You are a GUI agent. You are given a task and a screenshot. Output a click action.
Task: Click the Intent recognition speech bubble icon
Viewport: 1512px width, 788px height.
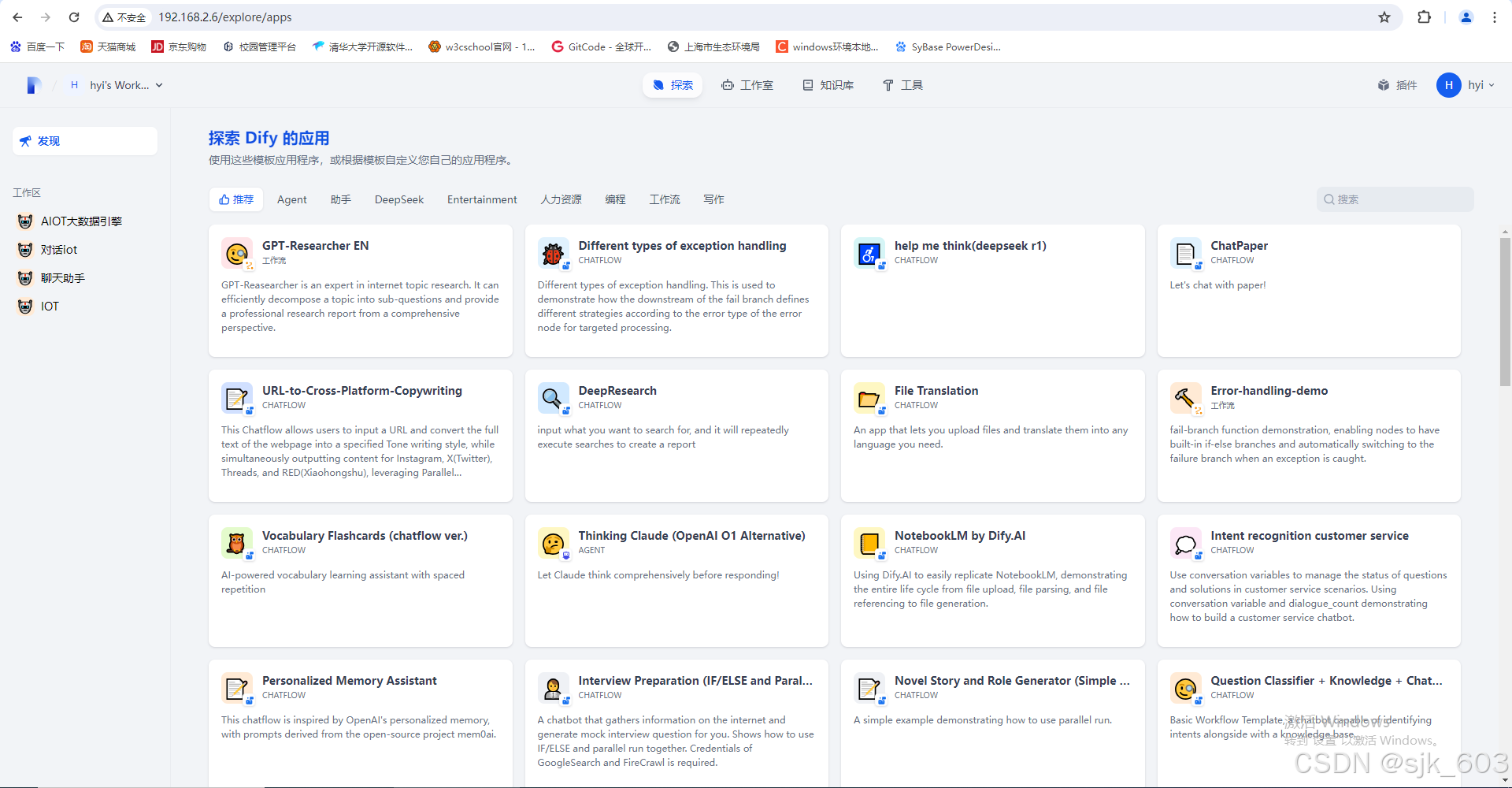pyautogui.click(x=1185, y=543)
